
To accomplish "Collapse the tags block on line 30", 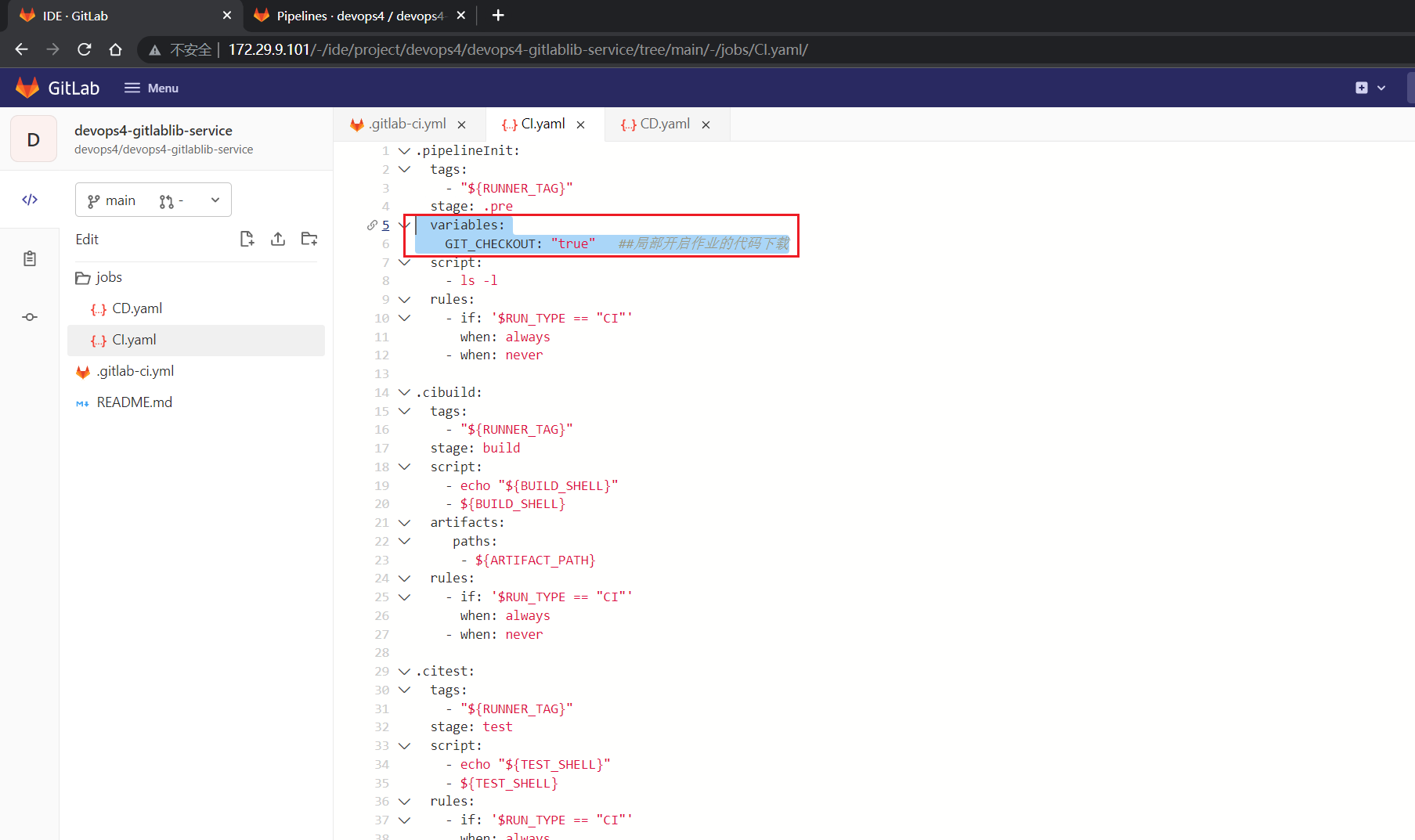I will [x=404, y=690].
